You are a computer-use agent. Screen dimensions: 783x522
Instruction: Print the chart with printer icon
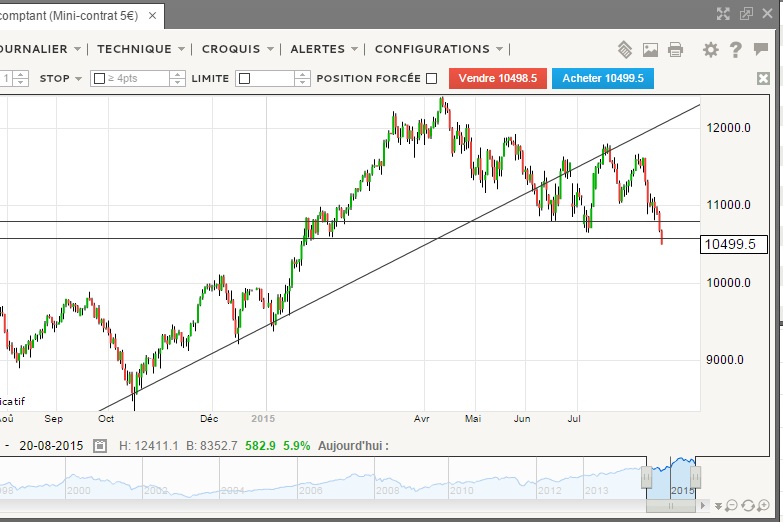(676, 49)
